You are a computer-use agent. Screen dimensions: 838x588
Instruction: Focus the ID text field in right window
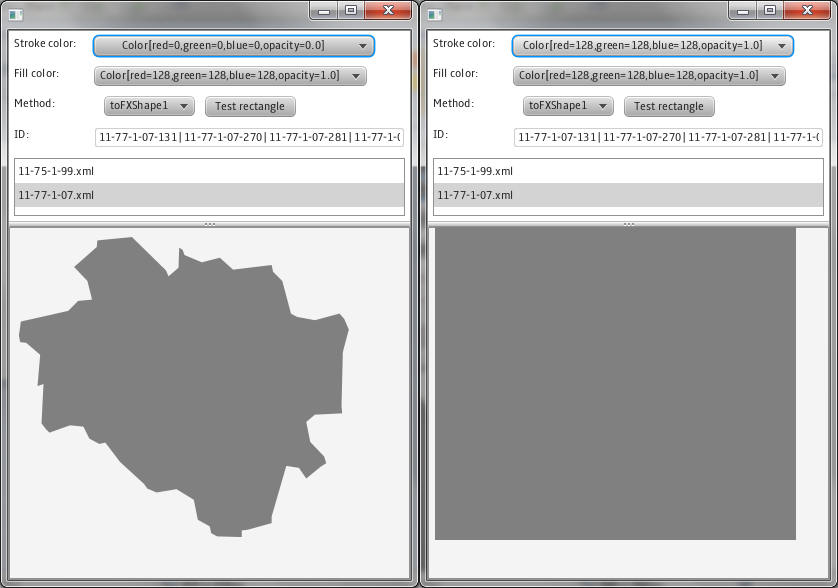click(668, 137)
